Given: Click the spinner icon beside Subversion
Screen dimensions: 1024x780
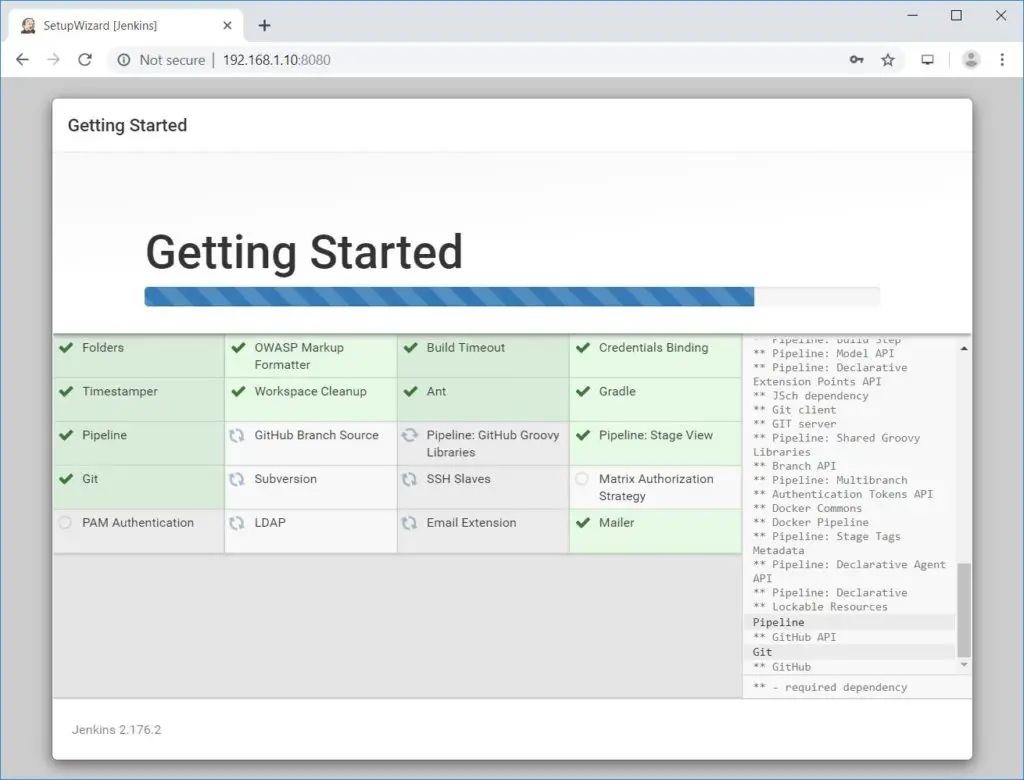Looking at the screenshot, I should pyautogui.click(x=236, y=479).
